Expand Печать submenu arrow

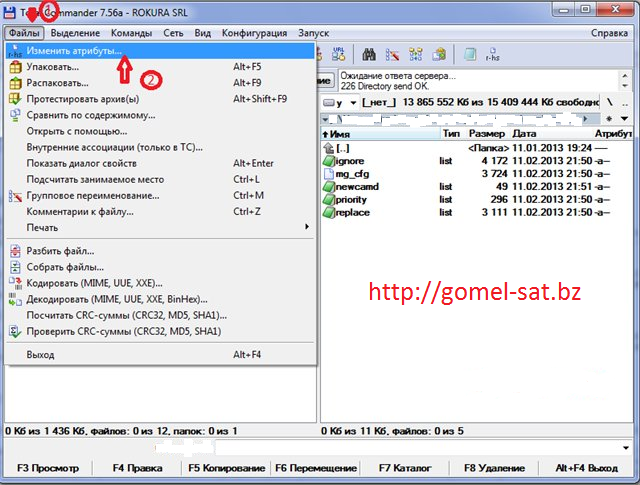click(307, 227)
